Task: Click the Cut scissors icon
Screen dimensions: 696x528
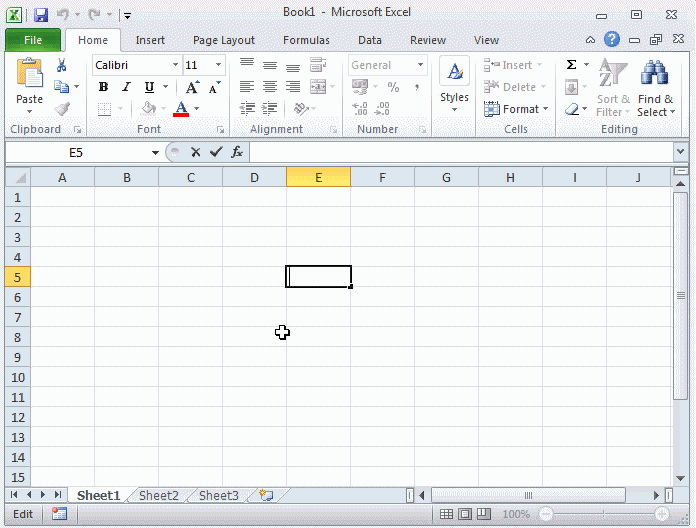Action: click(x=61, y=66)
